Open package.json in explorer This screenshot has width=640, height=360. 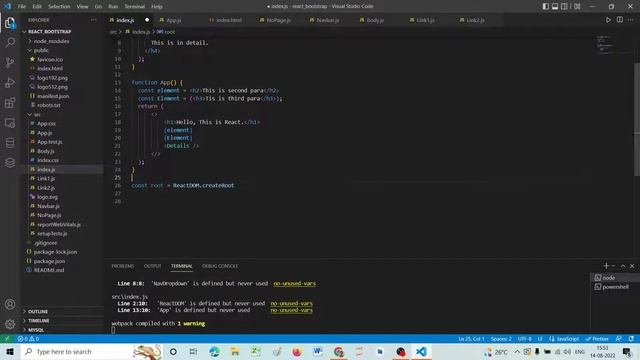point(49,261)
